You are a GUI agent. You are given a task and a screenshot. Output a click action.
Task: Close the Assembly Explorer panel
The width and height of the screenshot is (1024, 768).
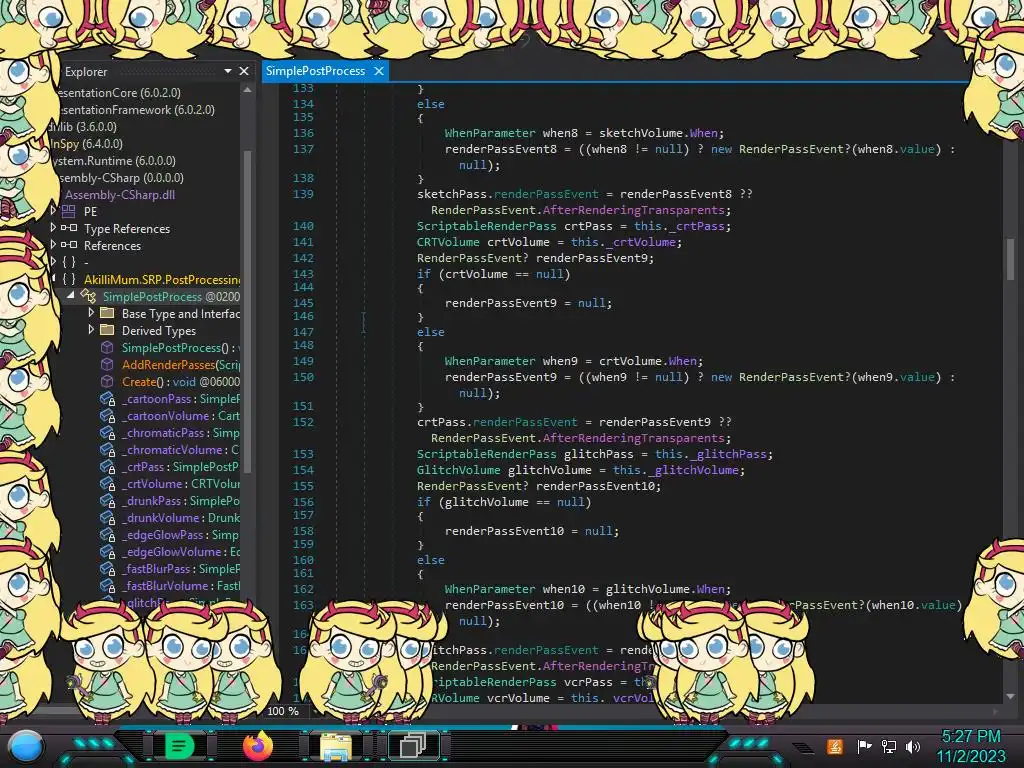point(244,71)
